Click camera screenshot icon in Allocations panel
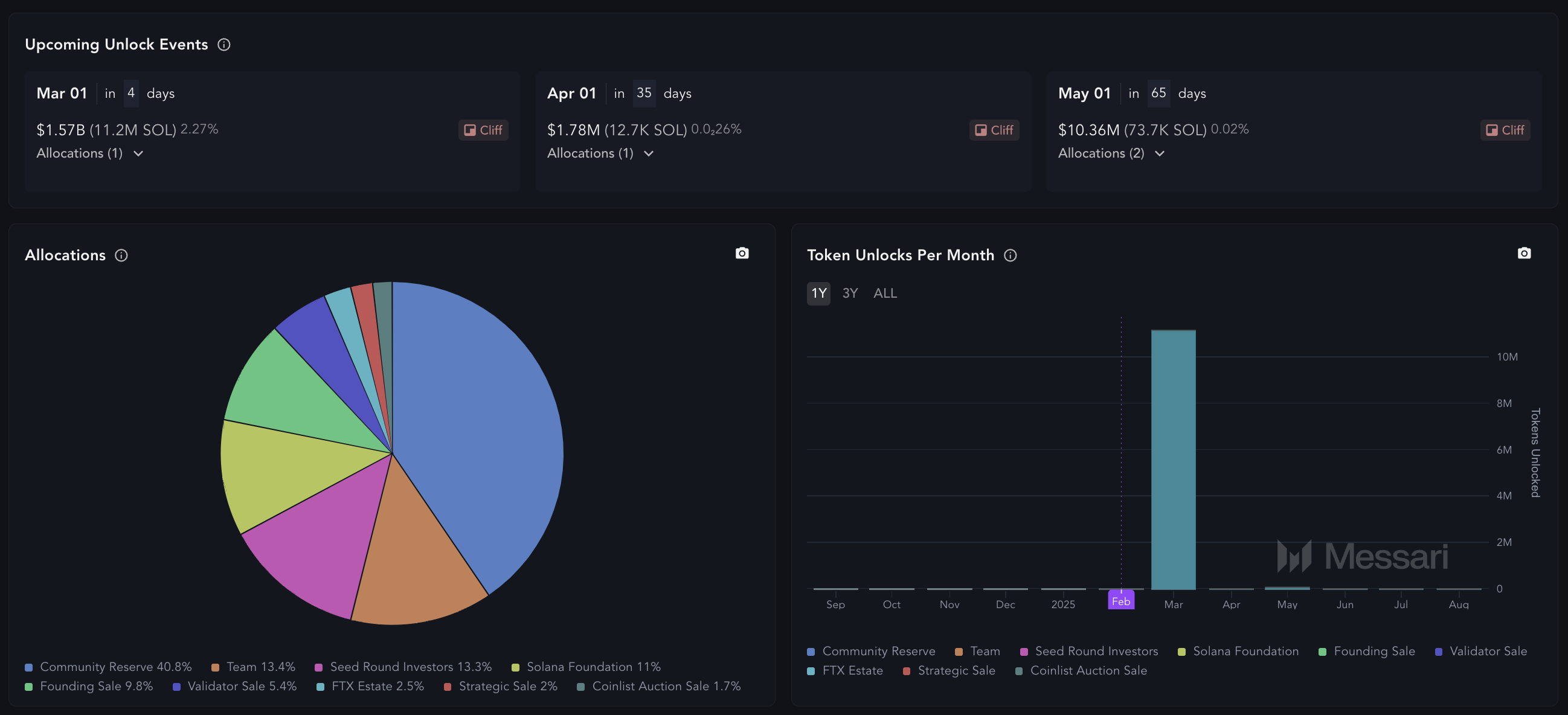1568x715 pixels. (741, 252)
